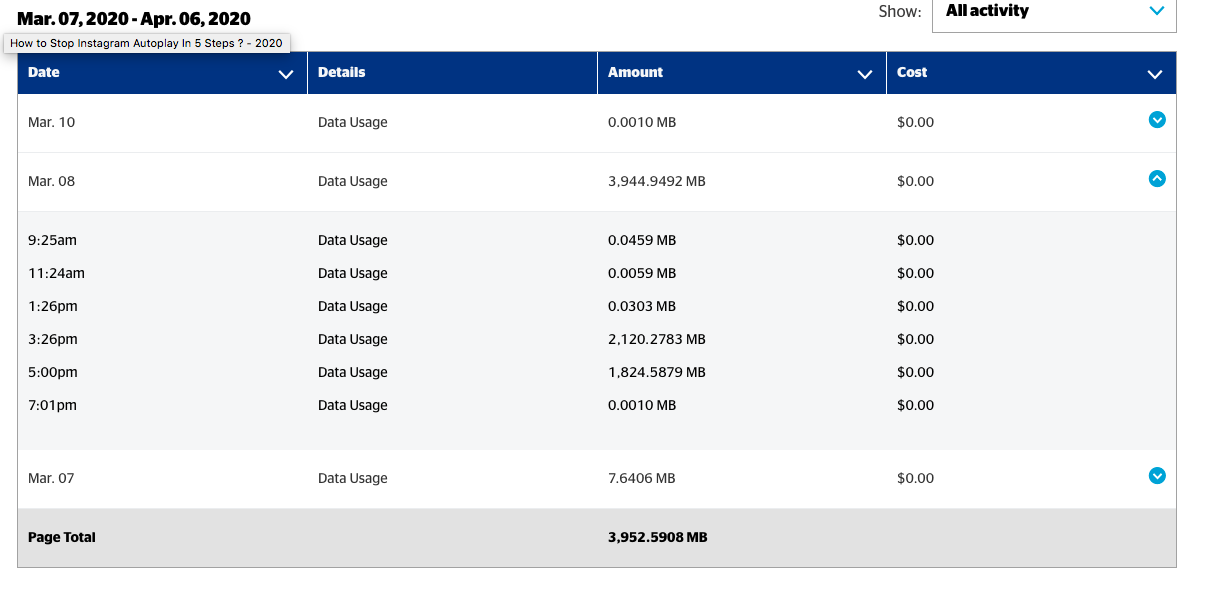
Task: Click the $0.00 cost in Mar. 08 row
Action: tap(916, 181)
